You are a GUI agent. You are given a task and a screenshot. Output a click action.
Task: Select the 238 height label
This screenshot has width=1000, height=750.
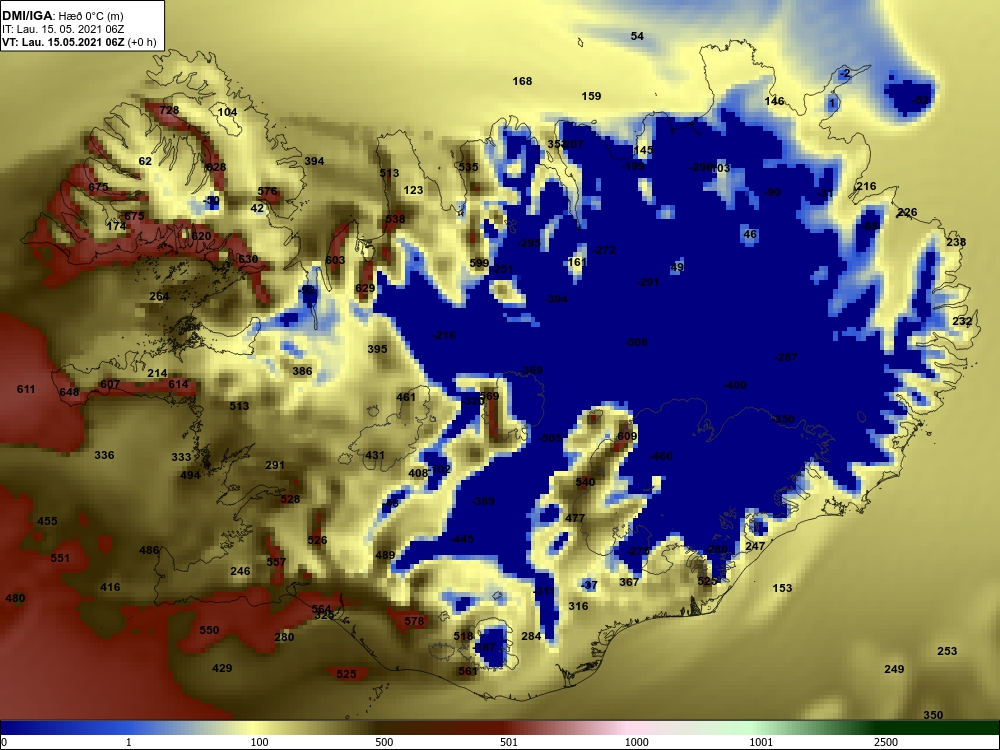click(x=956, y=242)
